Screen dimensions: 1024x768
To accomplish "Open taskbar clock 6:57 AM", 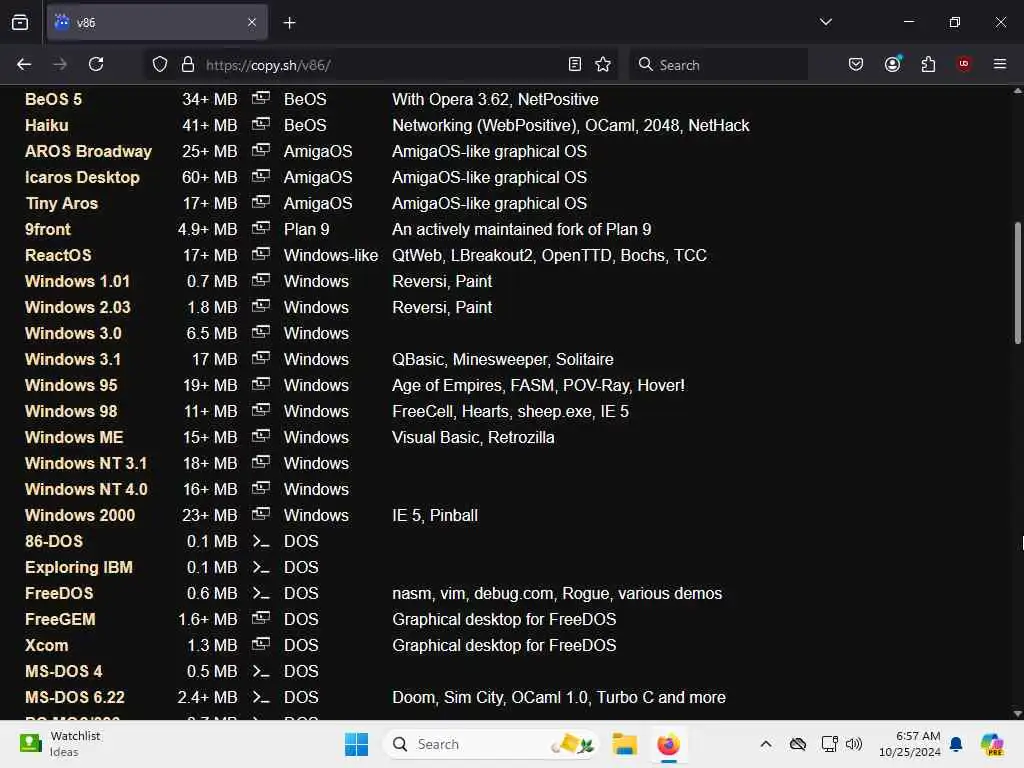I will (x=910, y=744).
